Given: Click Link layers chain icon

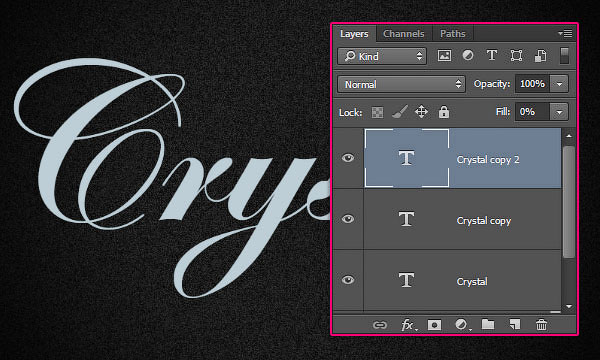Looking at the screenshot, I should tap(380, 325).
